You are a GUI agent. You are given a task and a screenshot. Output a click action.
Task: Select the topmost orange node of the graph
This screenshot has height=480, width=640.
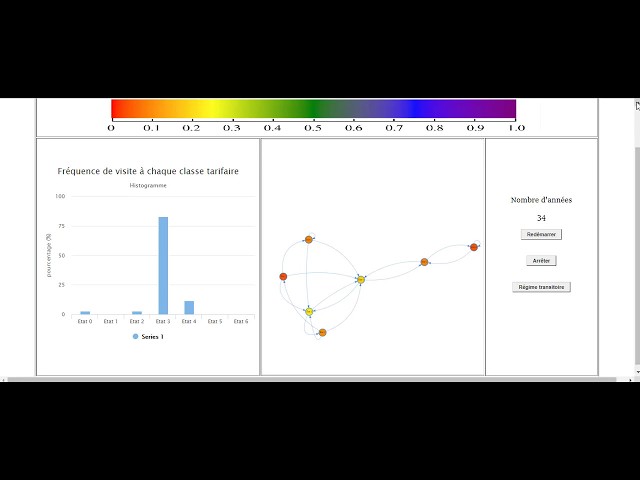point(309,240)
